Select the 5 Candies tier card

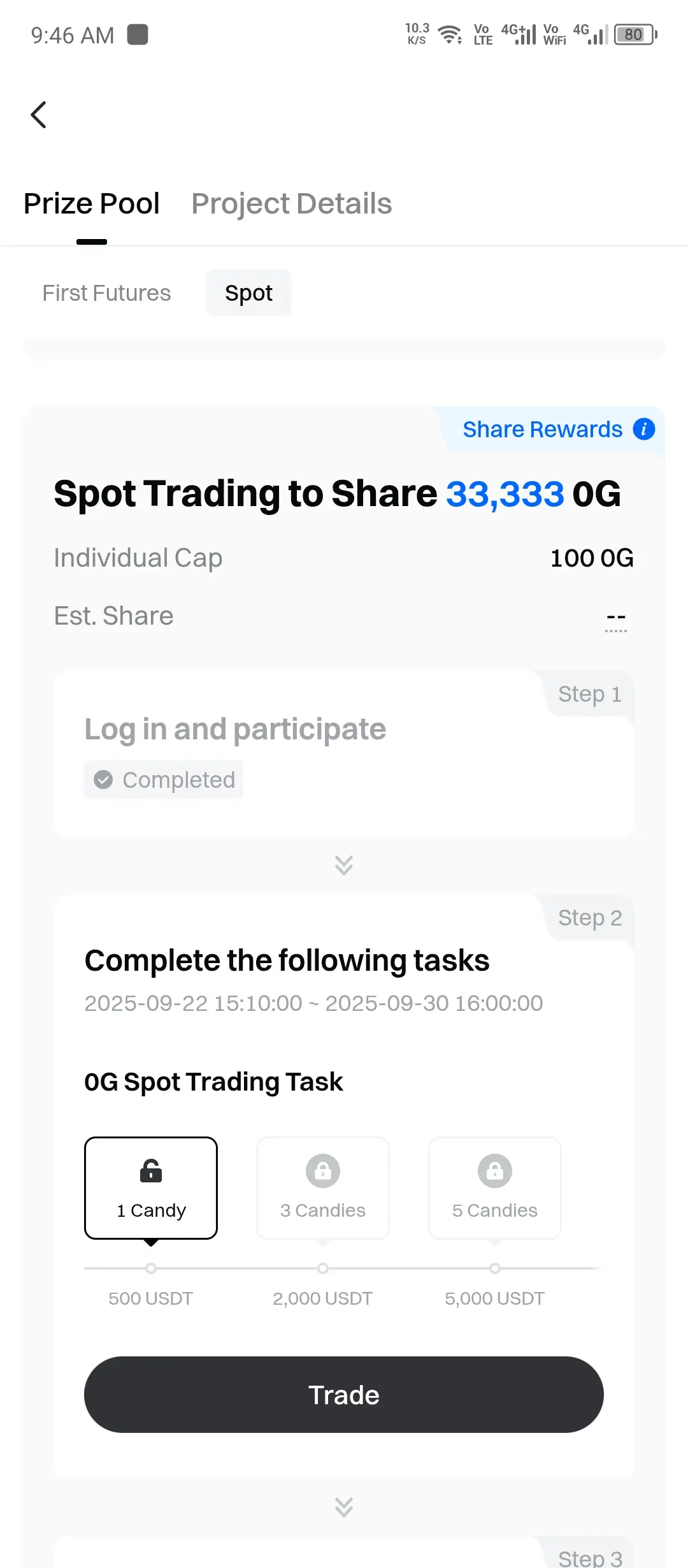[495, 1188]
